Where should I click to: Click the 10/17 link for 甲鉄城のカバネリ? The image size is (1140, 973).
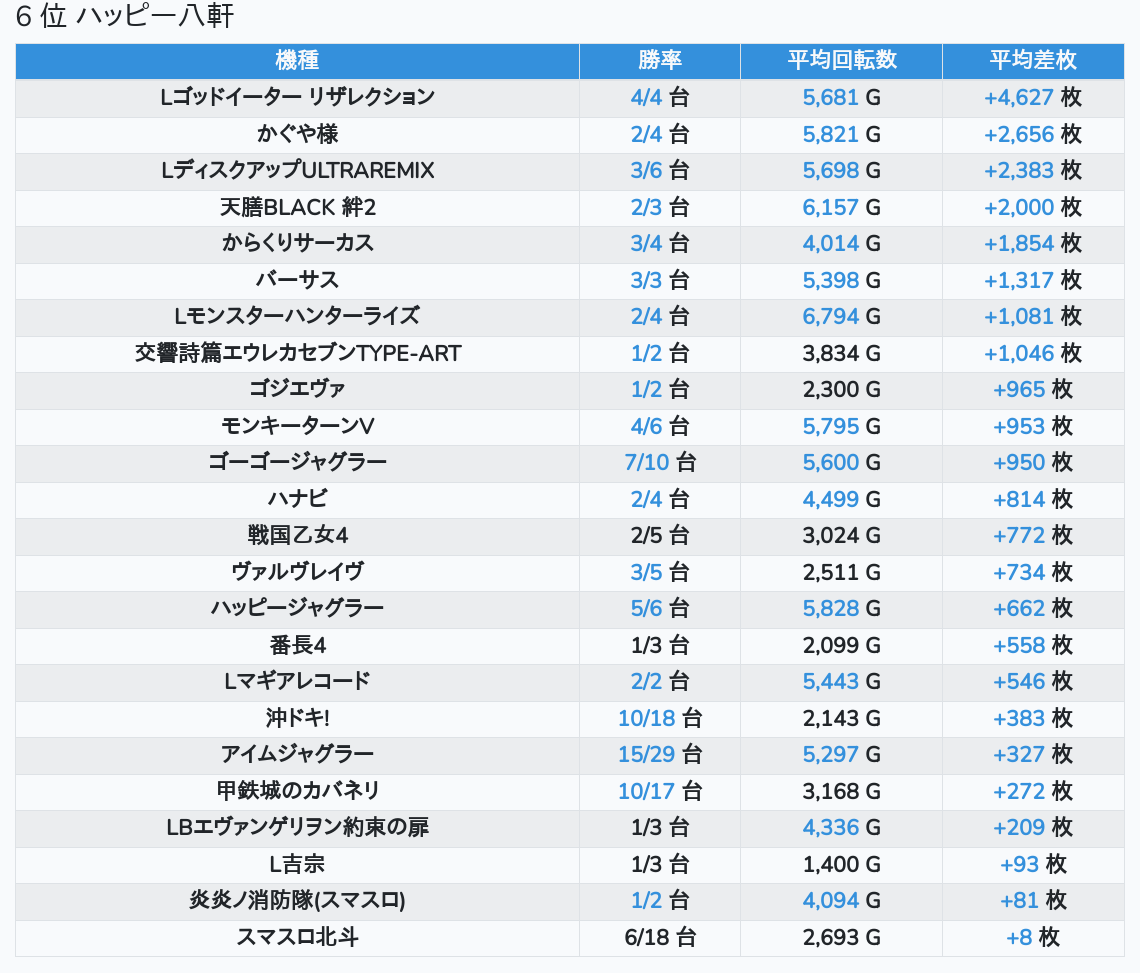click(x=646, y=791)
